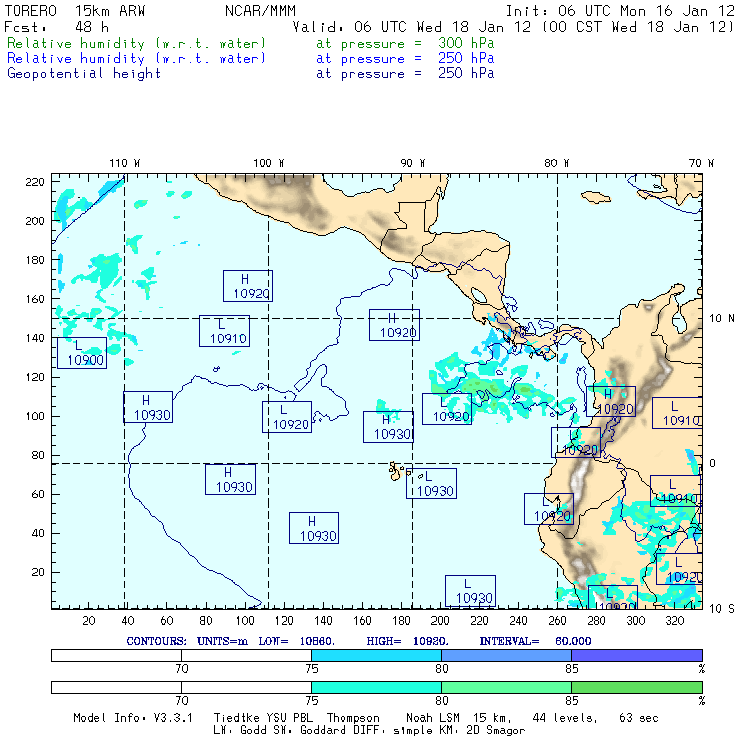
Task: Click the '80 W' longitude label
Action: pos(556,163)
